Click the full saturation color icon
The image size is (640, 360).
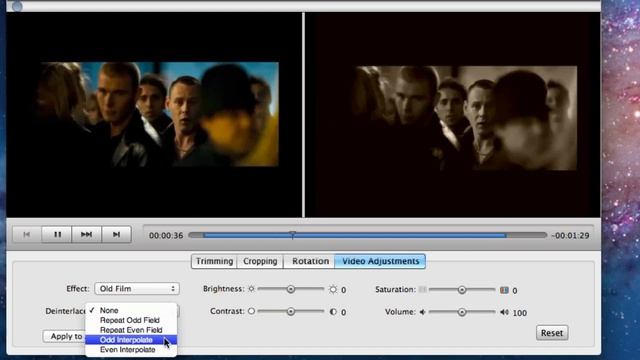coord(504,290)
